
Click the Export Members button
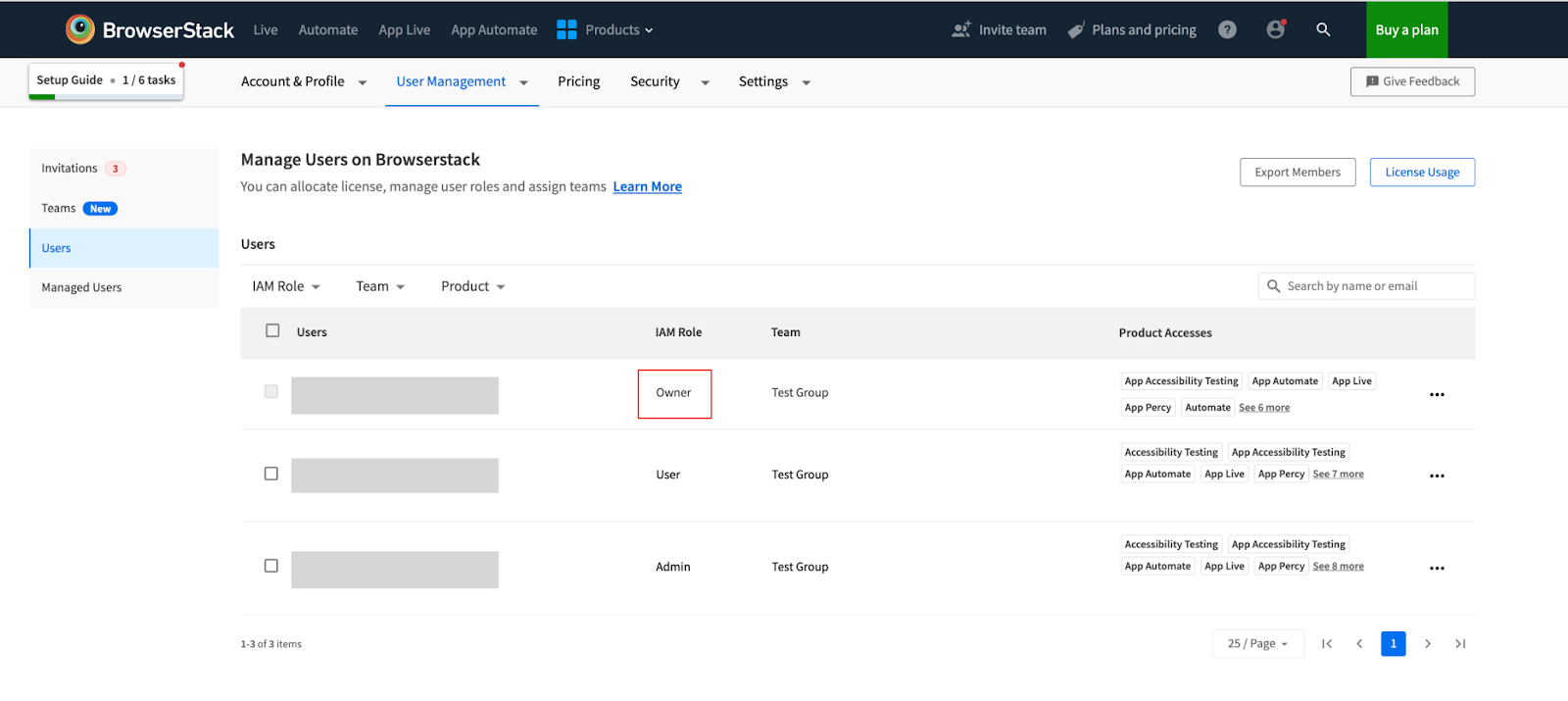click(x=1297, y=173)
